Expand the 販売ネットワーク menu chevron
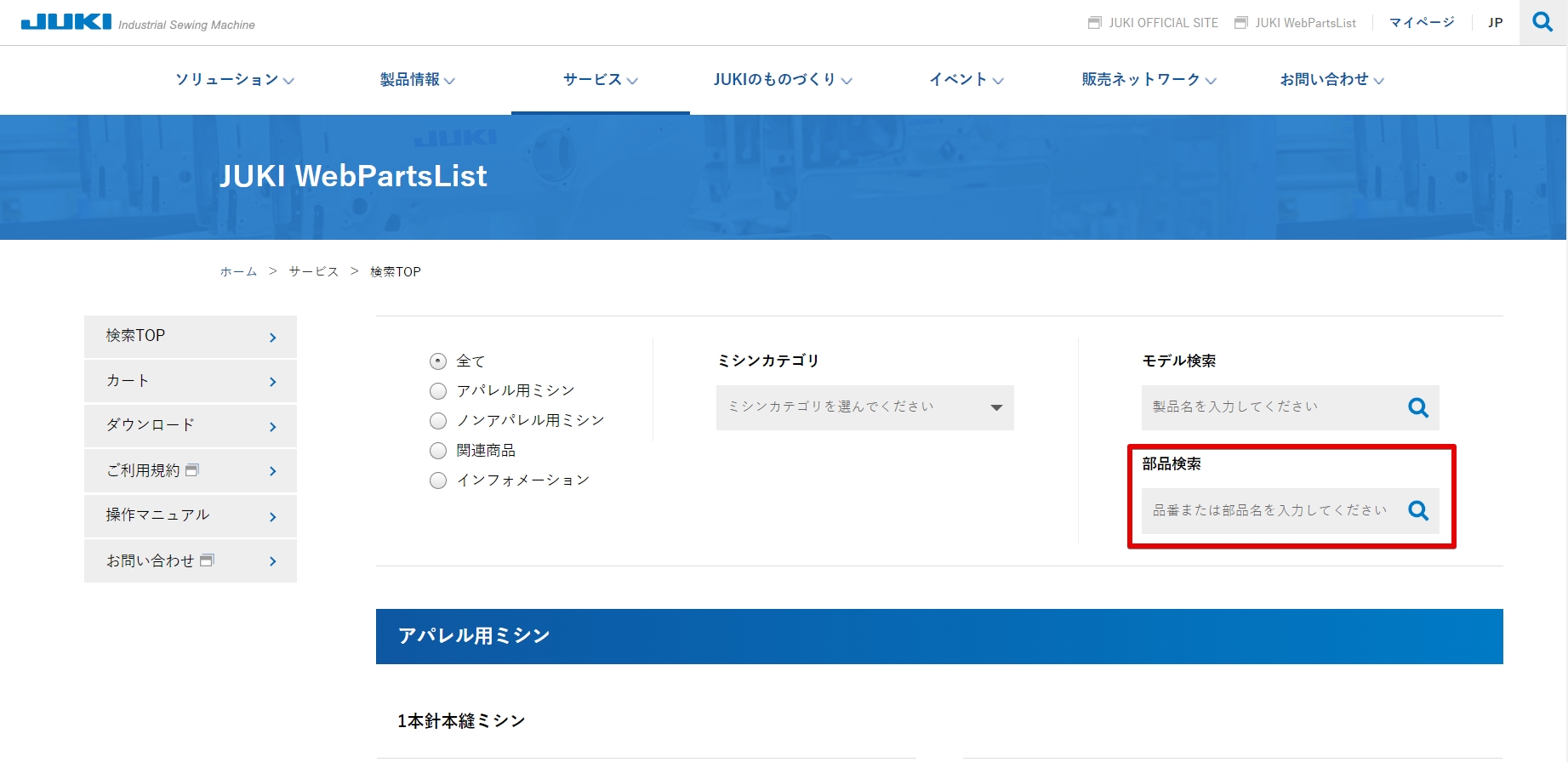This screenshot has width=1568, height=762. [1211, 81]
